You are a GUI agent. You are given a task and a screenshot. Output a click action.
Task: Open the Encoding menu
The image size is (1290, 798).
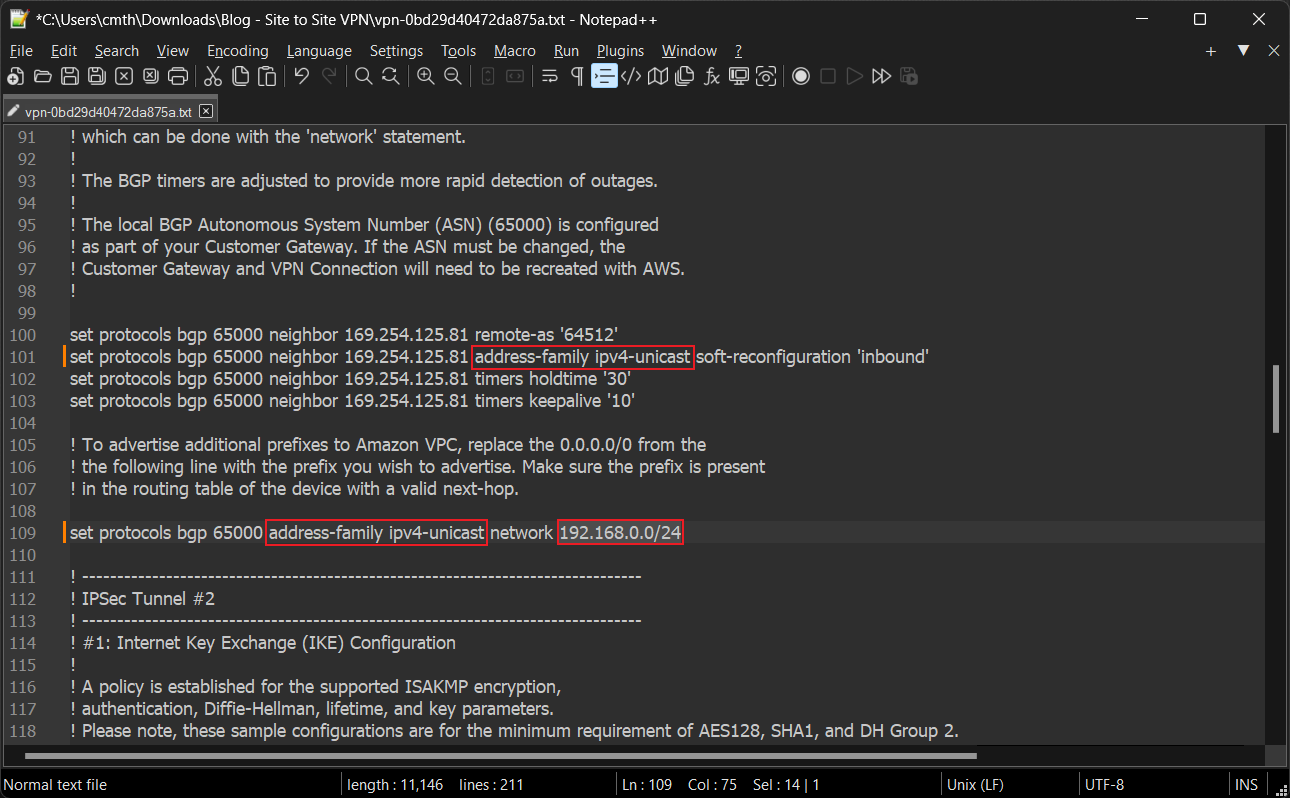point(238,50)
